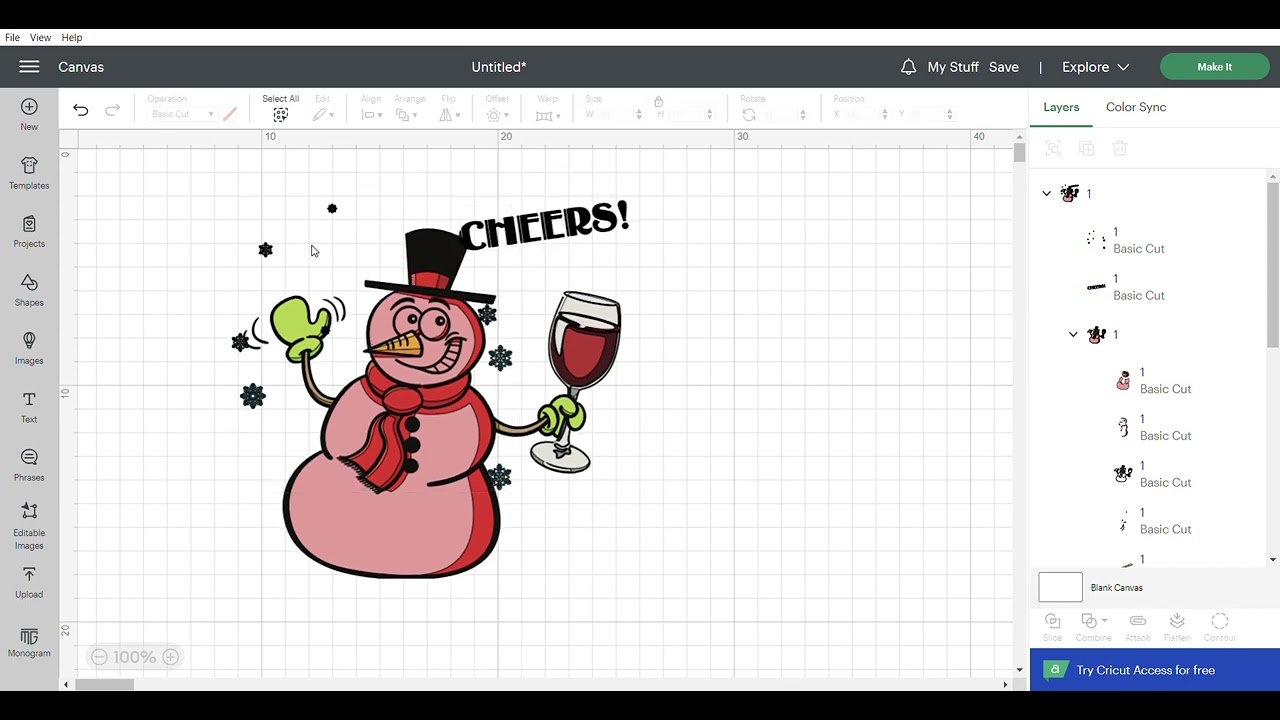
Task: Click the Select All icon
Action: tap(281, 115)
